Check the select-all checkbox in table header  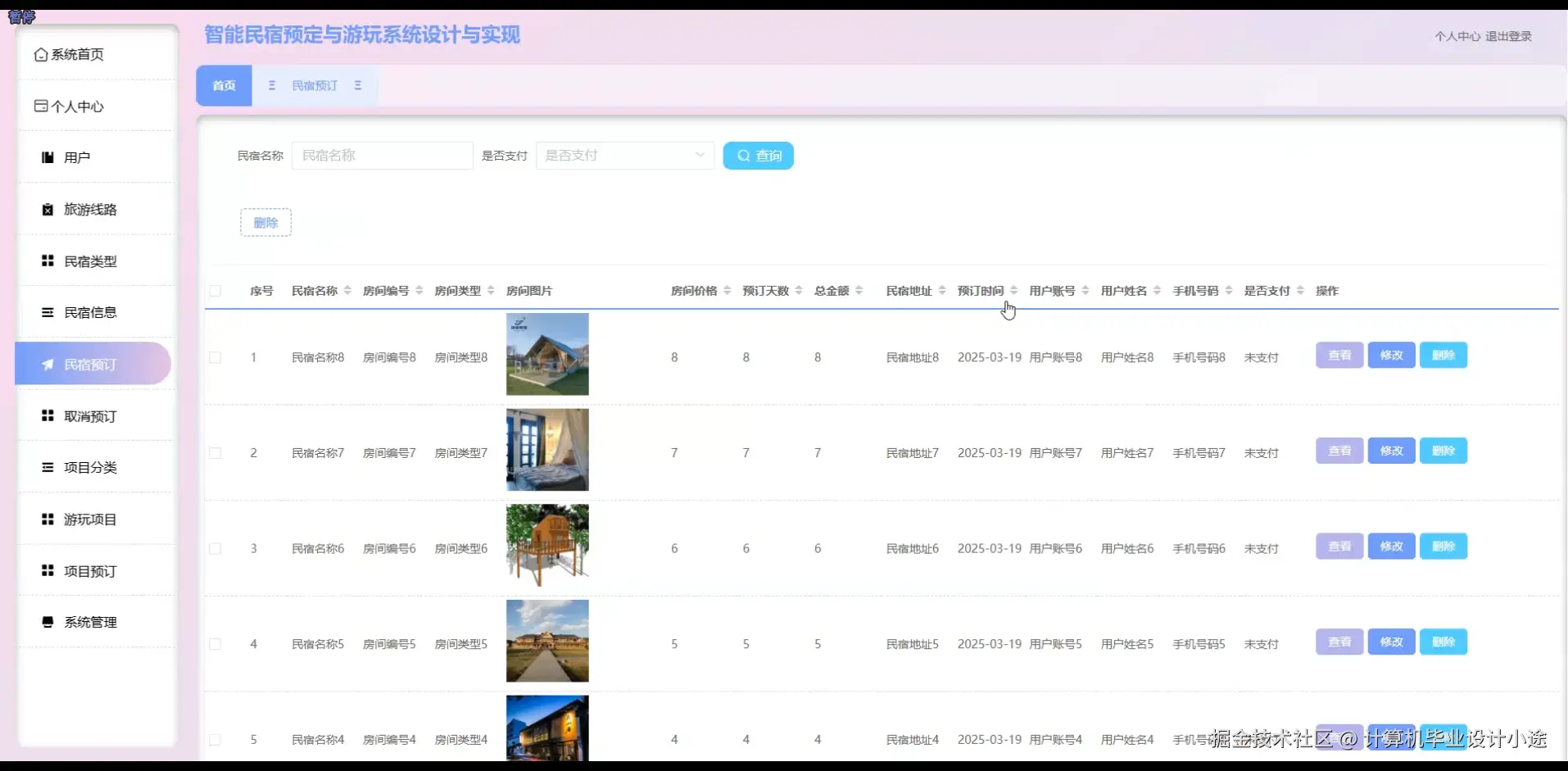click(215, 291)
